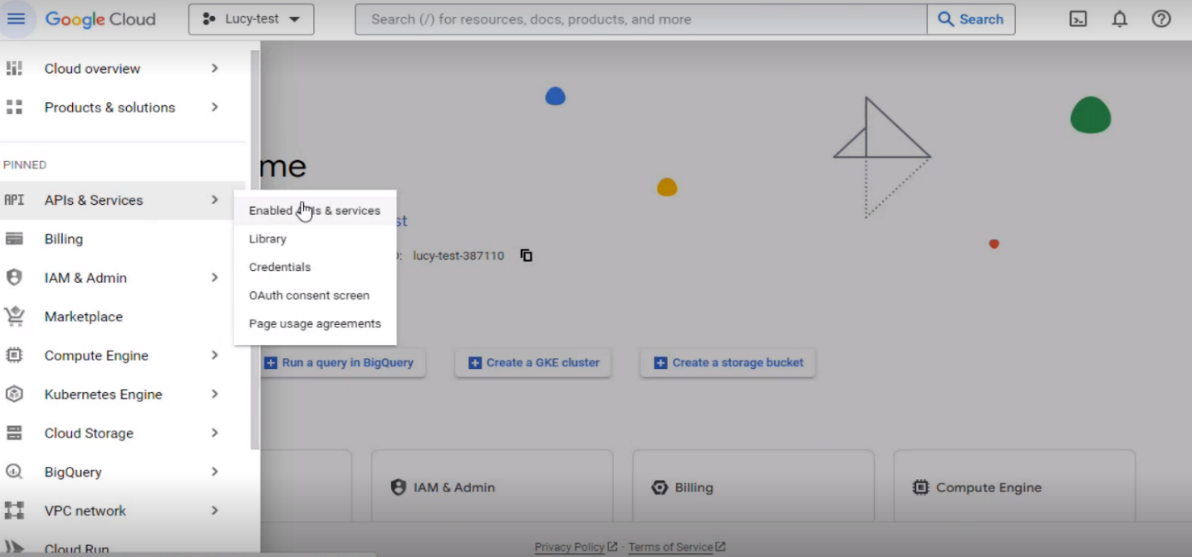Expand BigQuery chevron
Viewport: 1192px width, 557px height.
coord(214,471)
